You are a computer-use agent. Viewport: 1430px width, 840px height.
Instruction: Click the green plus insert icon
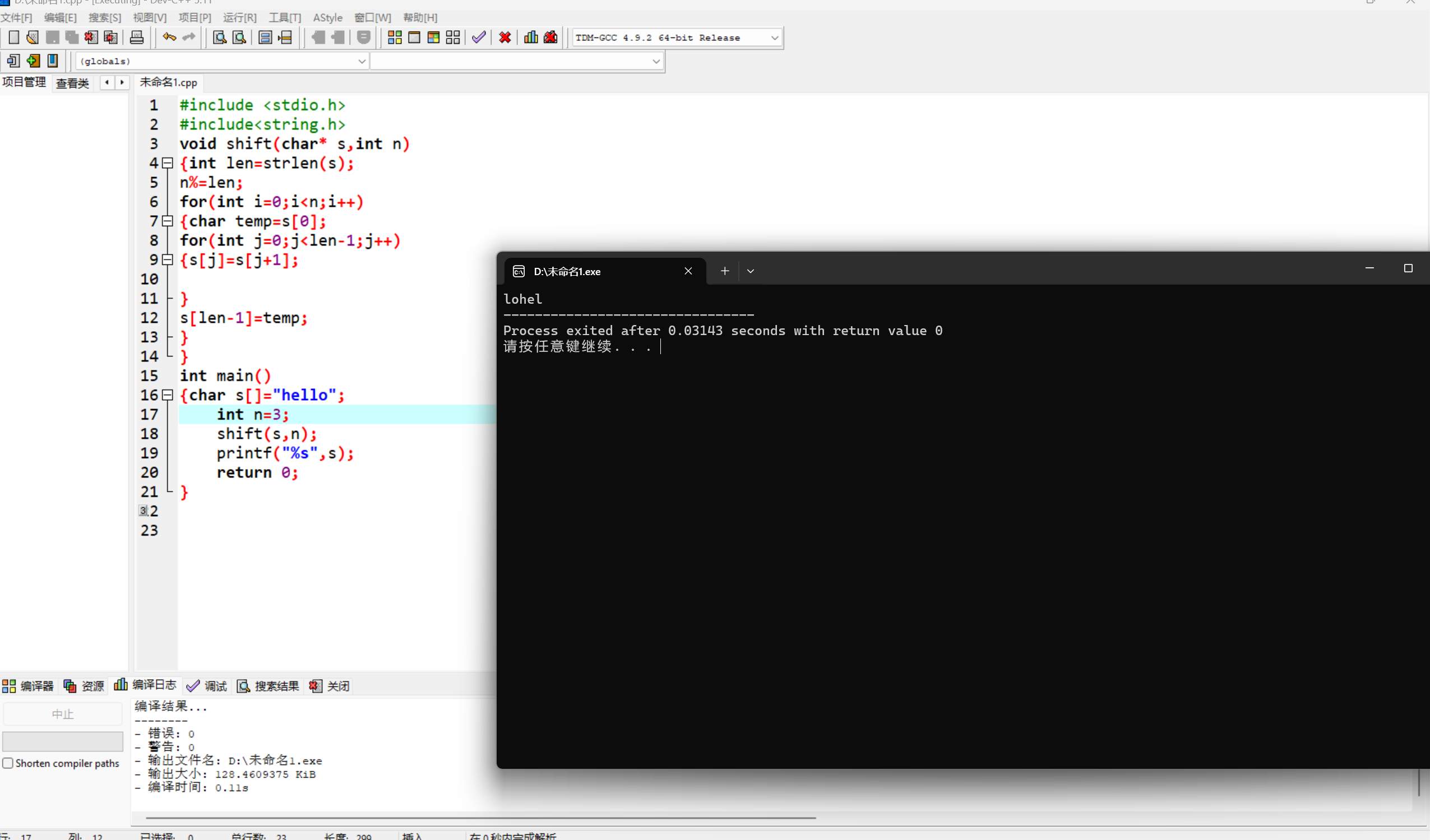click(33, 61)
